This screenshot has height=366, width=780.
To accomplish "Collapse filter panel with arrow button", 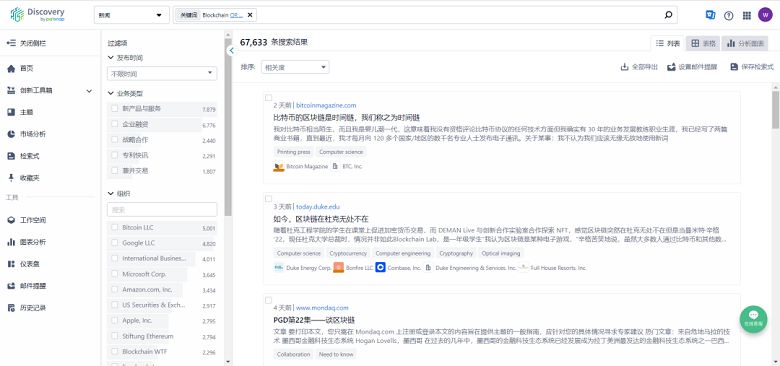I will pos(231,50).
